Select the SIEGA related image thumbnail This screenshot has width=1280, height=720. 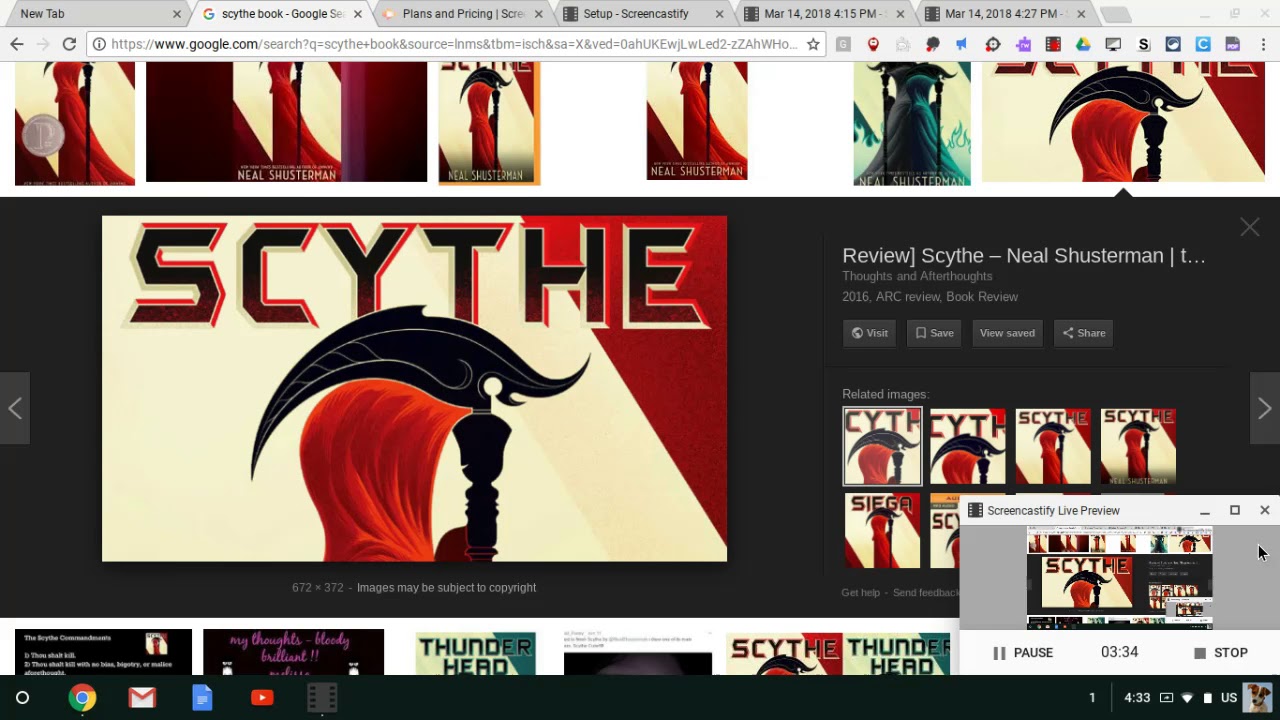tap(882, 530)
